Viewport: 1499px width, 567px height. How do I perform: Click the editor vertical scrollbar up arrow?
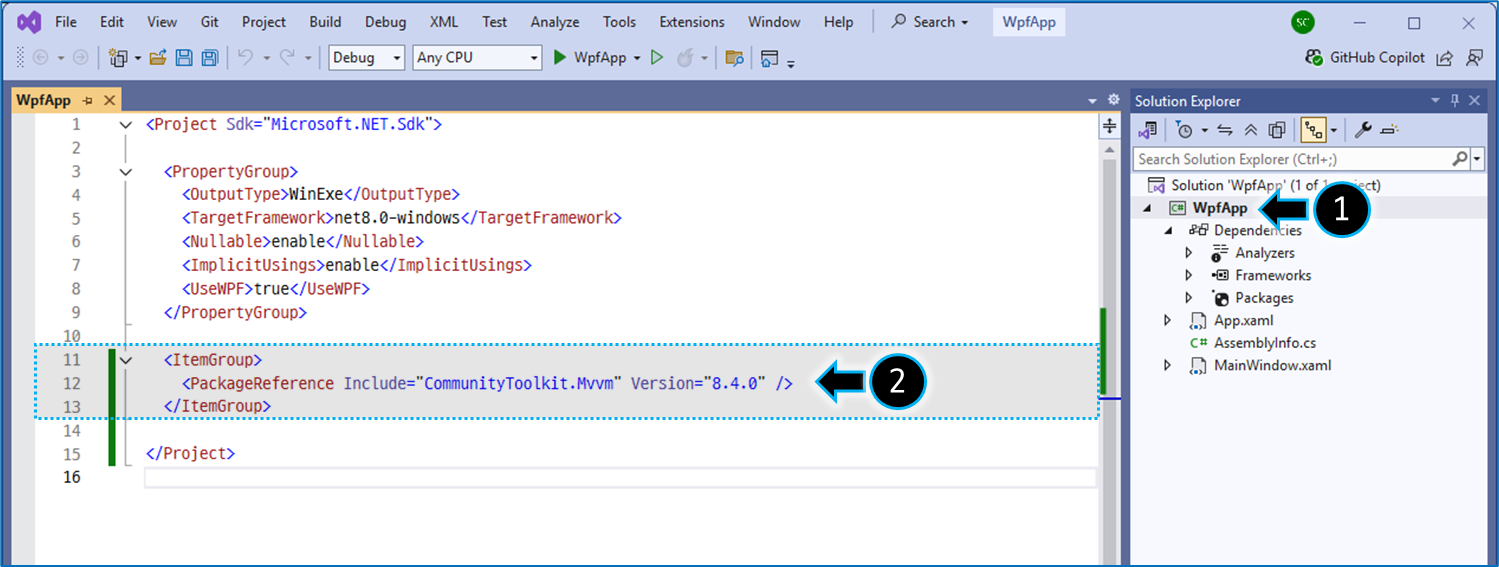(x=1109, y=150)
